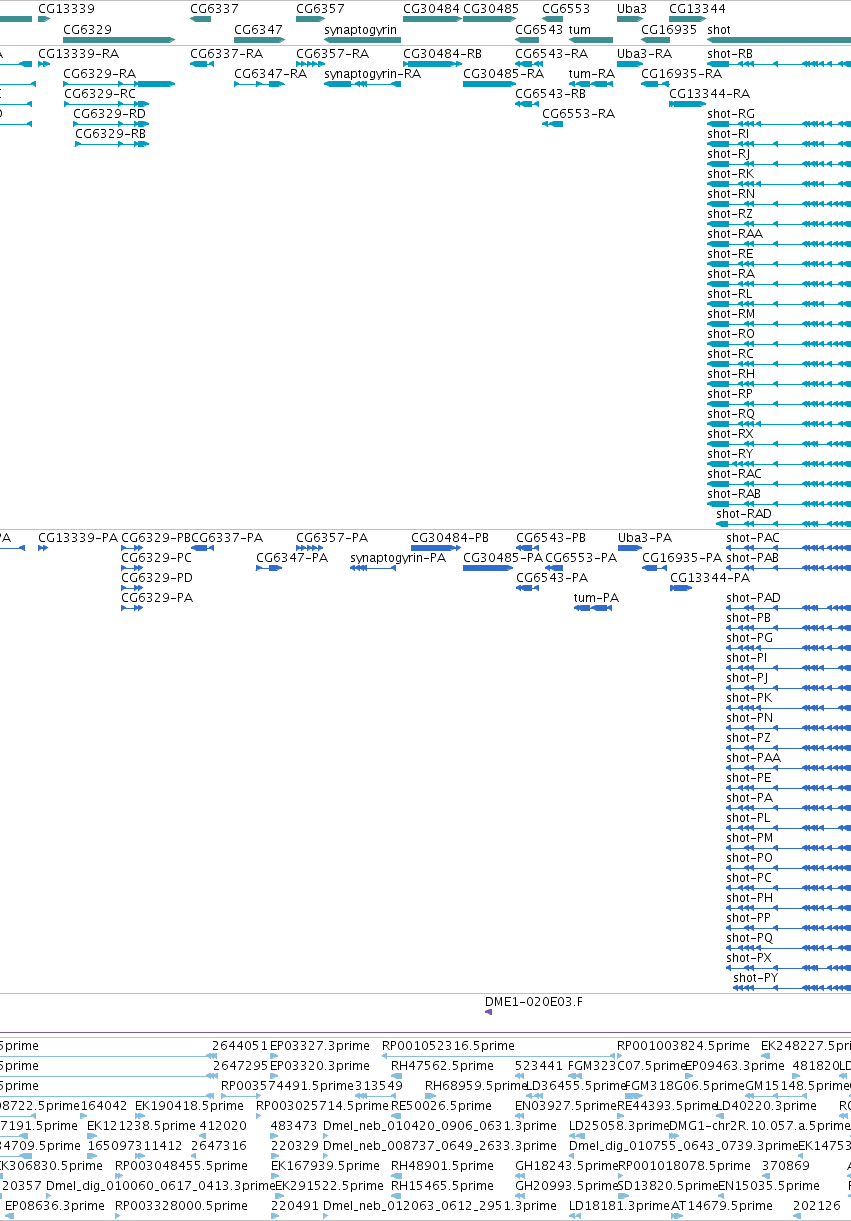
Task: Select the CG6337 gene label
Action: coord(214,9)
